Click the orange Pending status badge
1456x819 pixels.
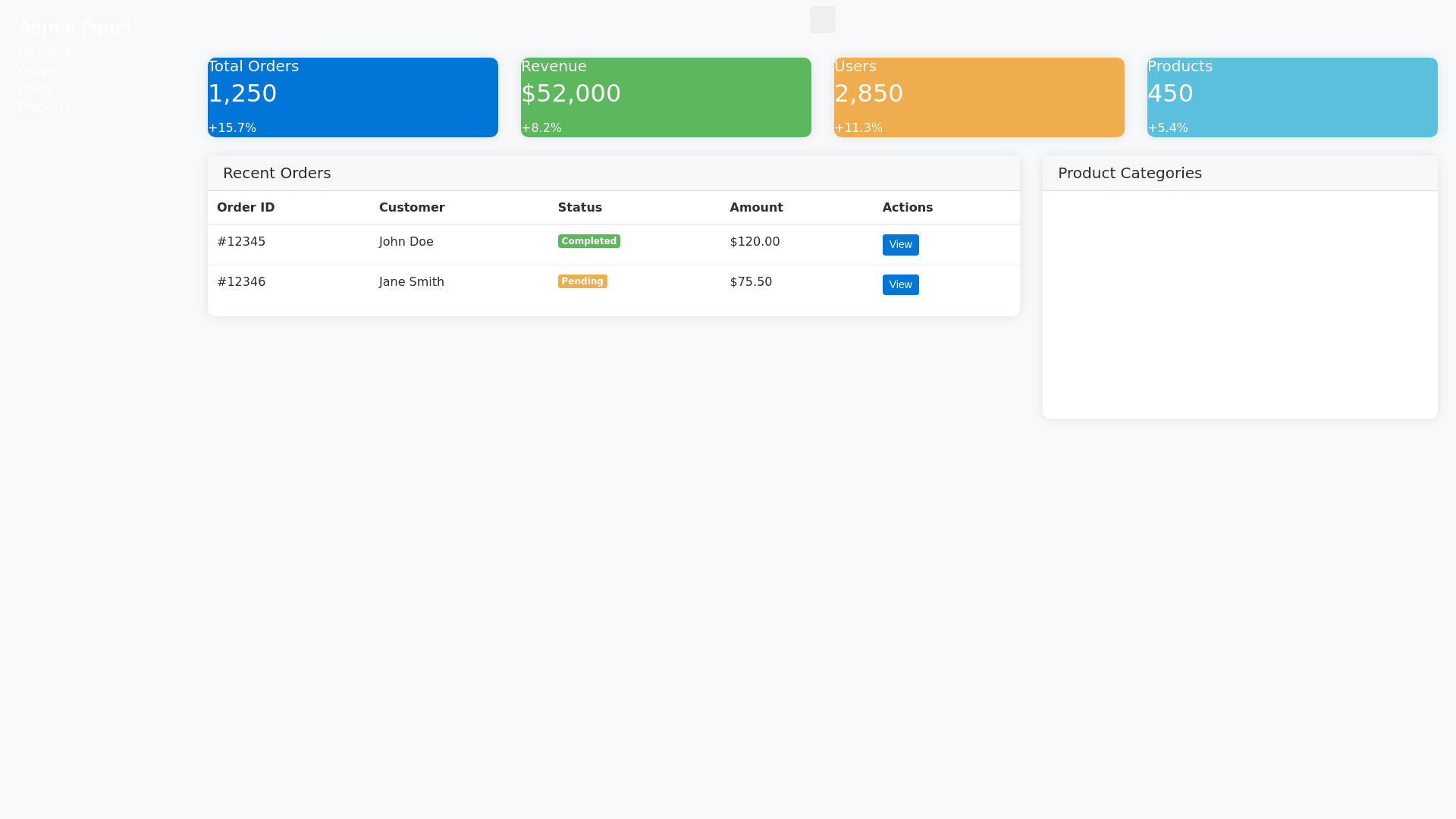(582, 281)
